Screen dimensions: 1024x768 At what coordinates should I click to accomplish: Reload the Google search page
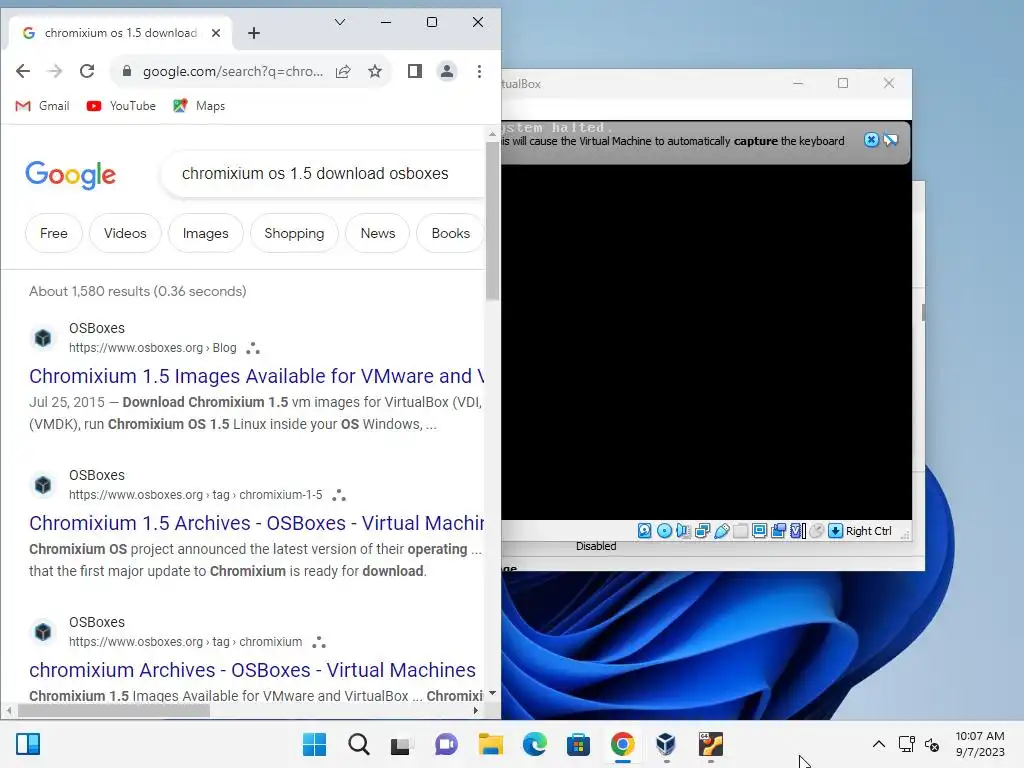[x=87, y=71]
